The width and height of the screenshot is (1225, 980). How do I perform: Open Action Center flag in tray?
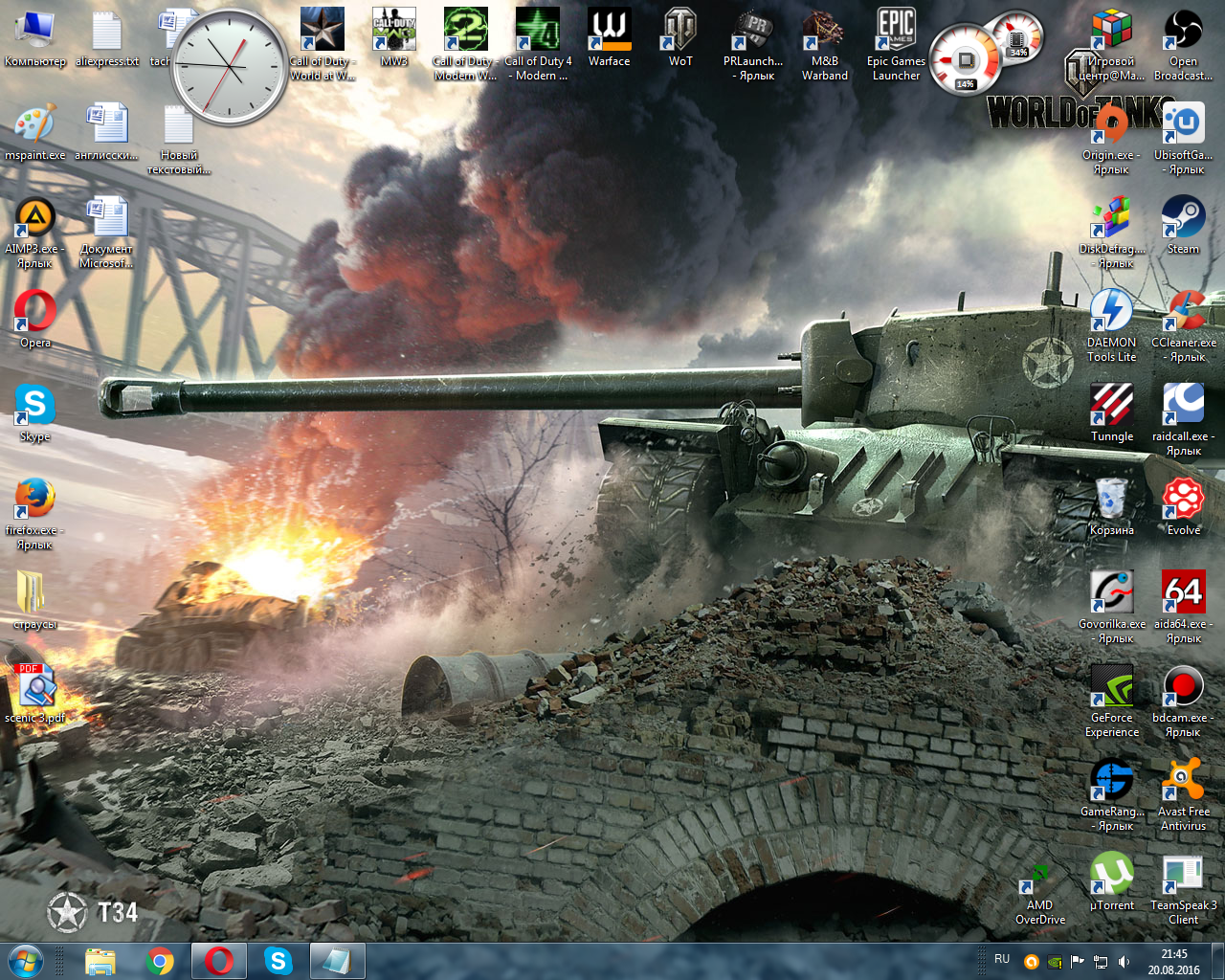(1078, 962)
